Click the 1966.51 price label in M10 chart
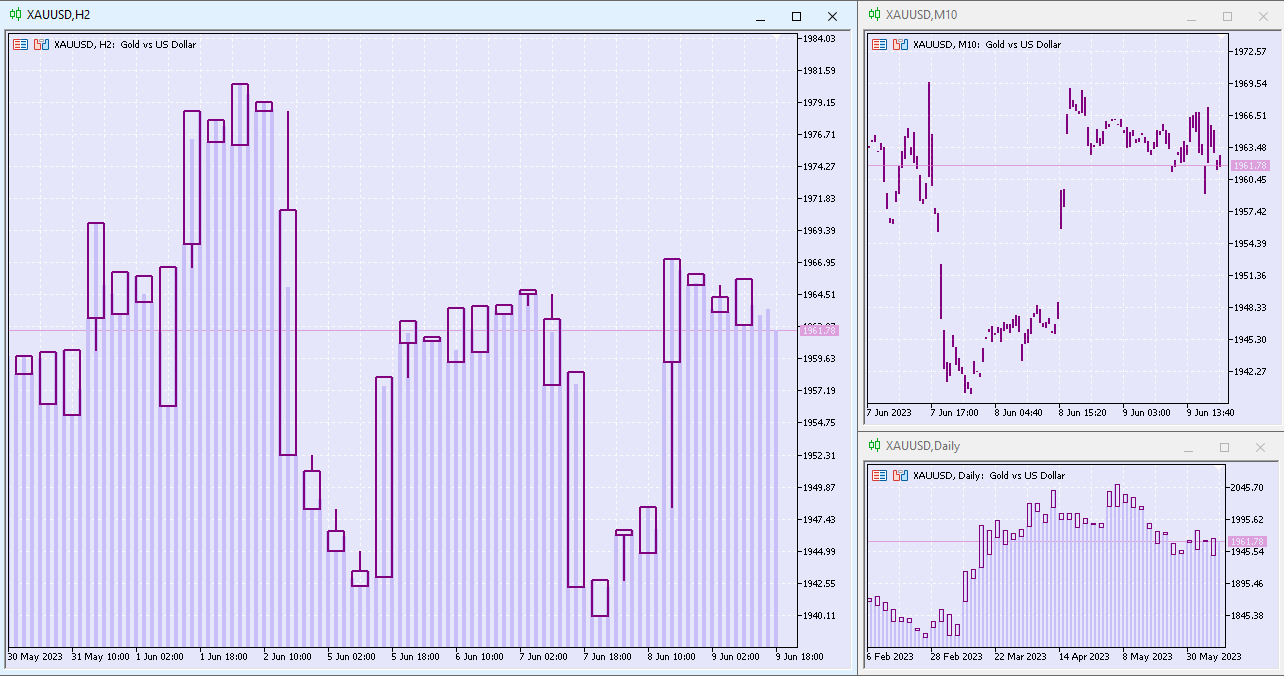The image size is (1284, 676). tap(1251, 115)
